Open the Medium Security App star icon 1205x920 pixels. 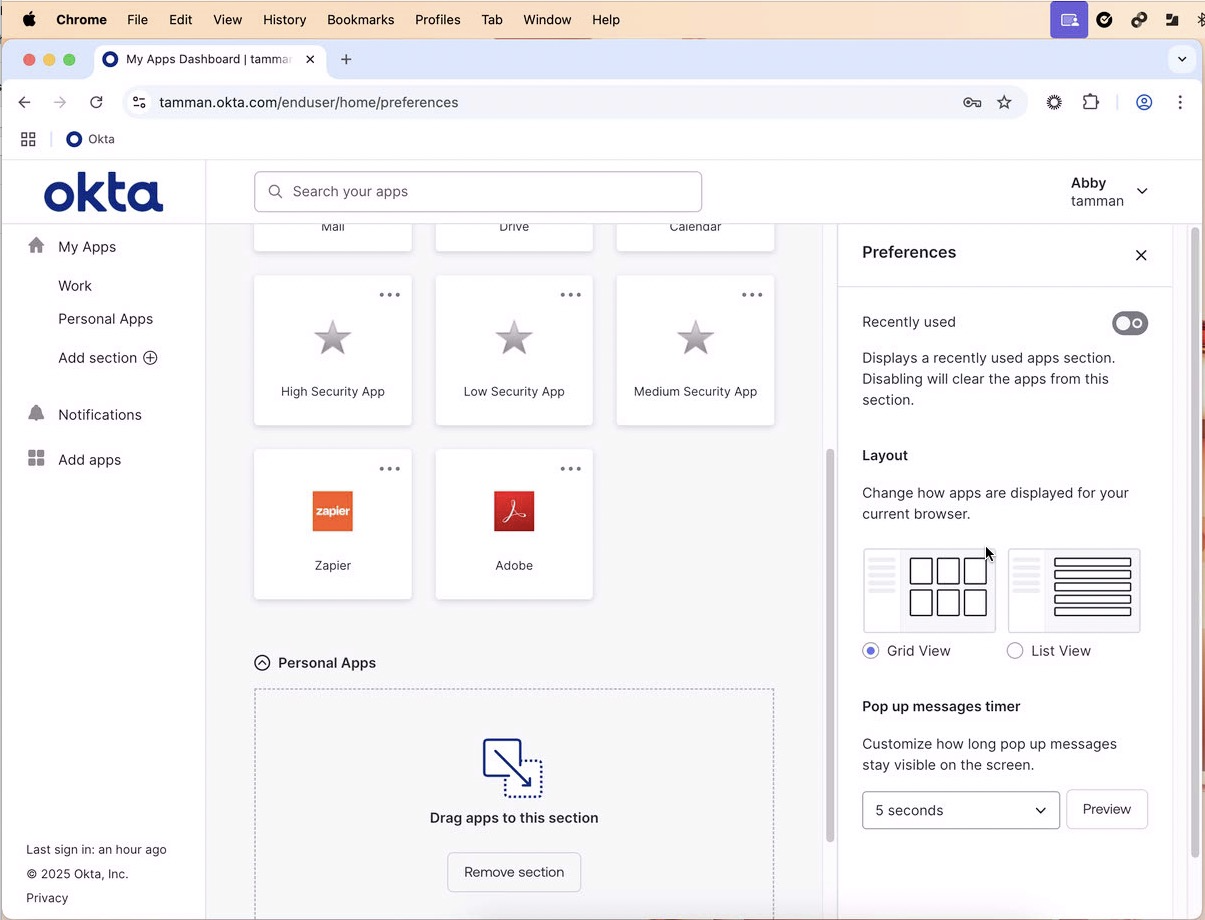coord(695,338)
